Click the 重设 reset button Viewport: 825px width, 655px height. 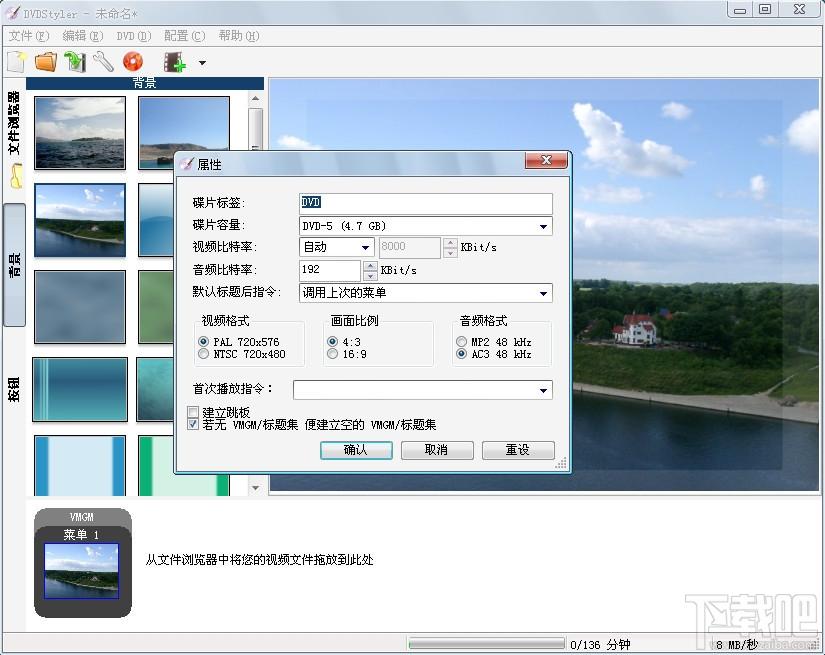(x=518, y=450)
